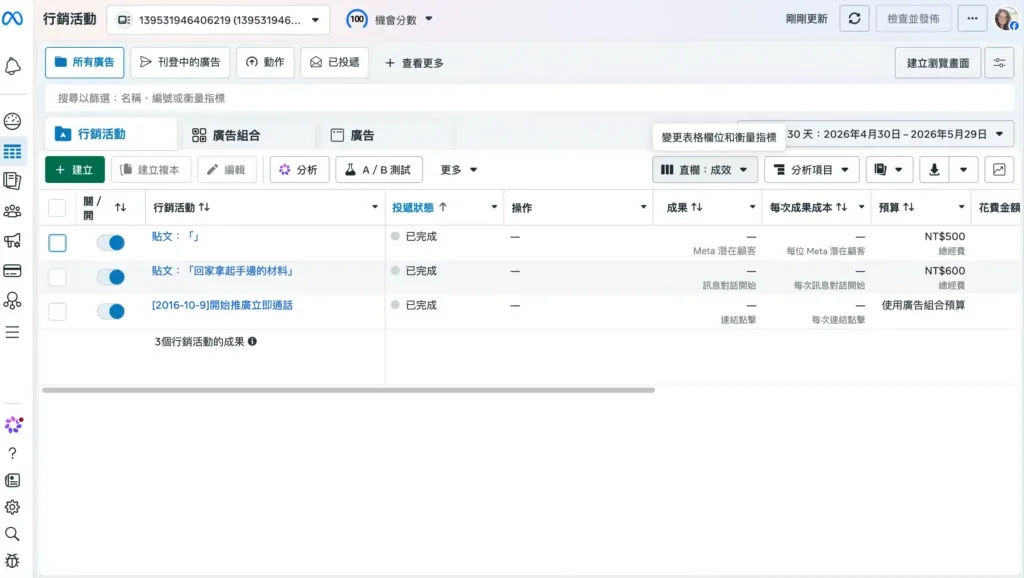Click the Meta logo icon
Viewport: 1024px width, 578px height.
pos(12,19)
